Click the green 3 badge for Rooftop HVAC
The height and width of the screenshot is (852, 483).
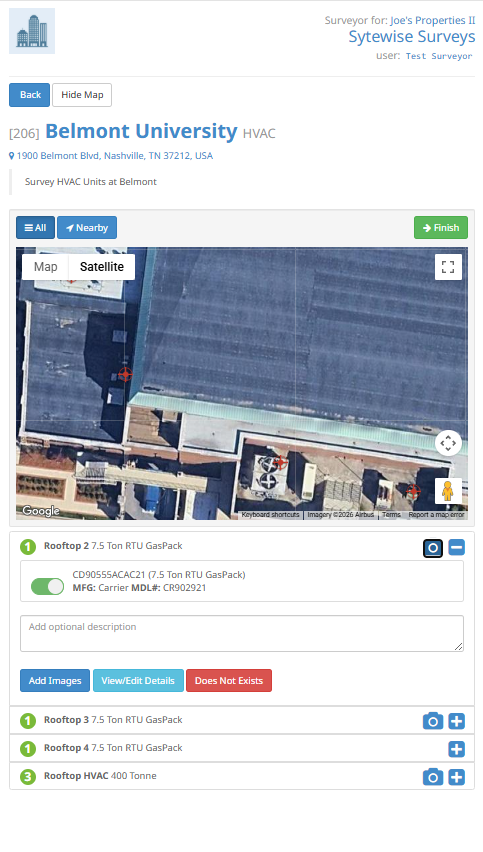[x=28, y=776]
